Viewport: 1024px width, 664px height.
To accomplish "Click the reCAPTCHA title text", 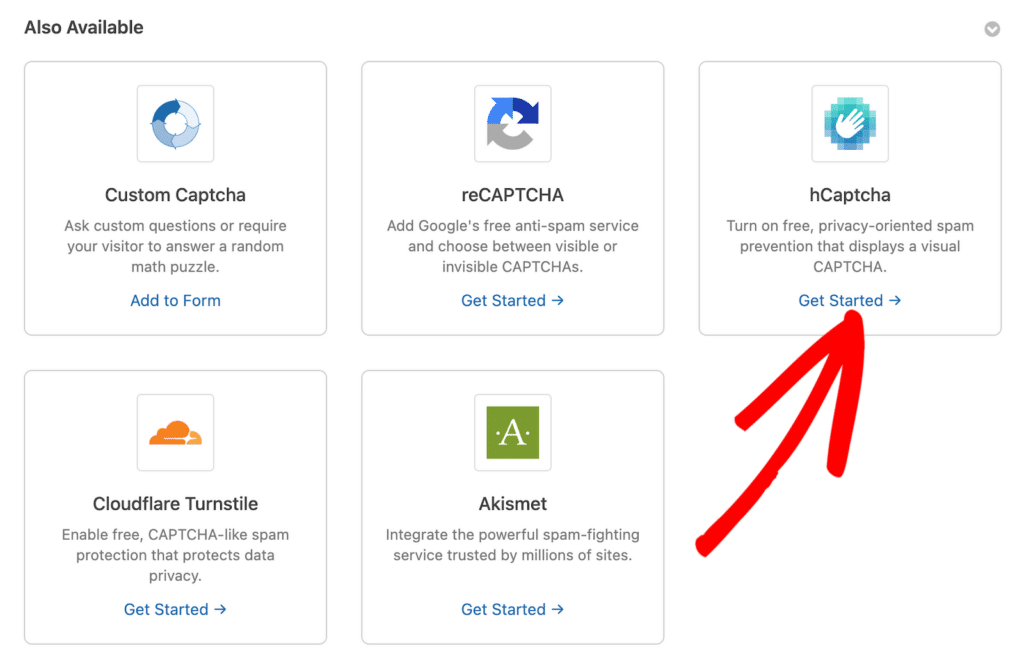I will 513,195.
